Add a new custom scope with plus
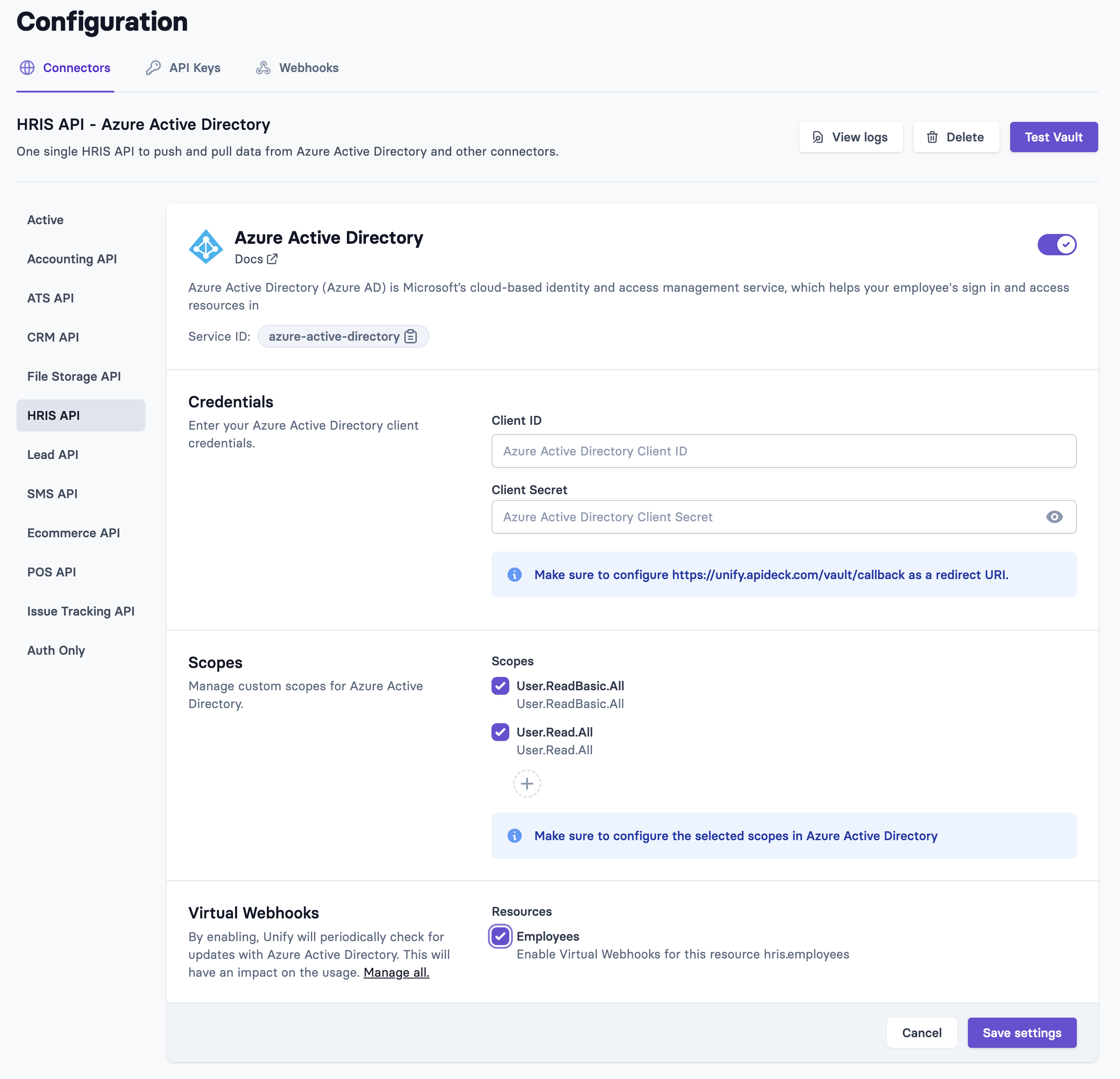Image resolution: width=1120 pixels, height=1079 pixels. pyautogui.click(x=527, y=784)
